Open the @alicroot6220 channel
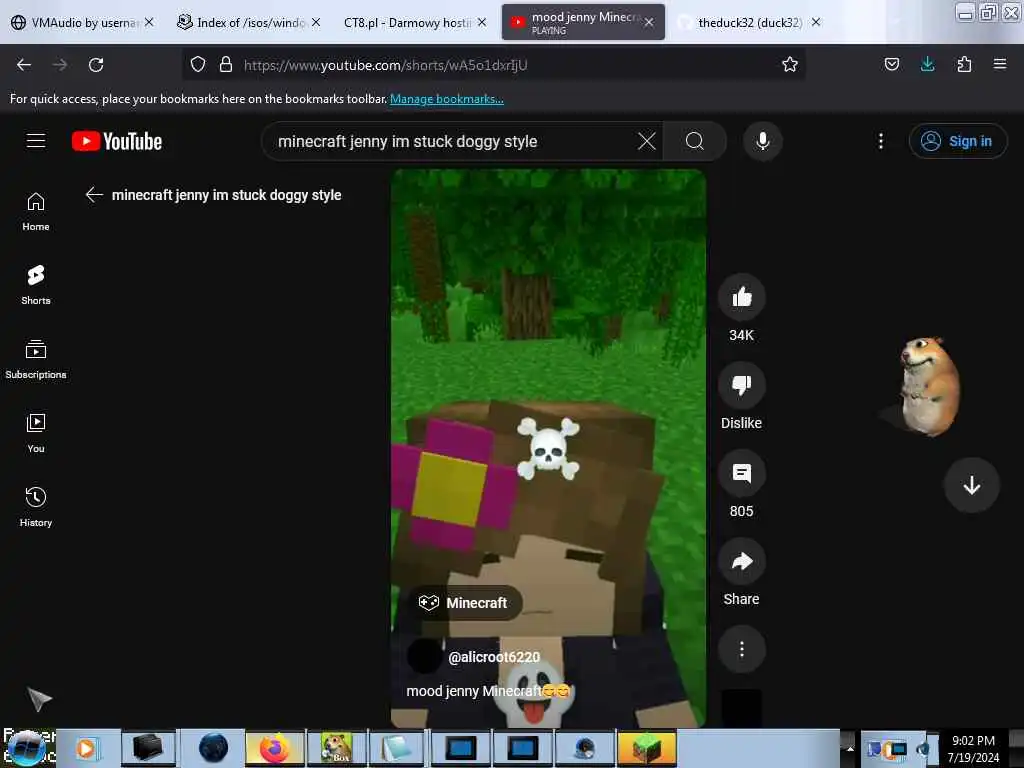The image size is (1024, 768). coord(494,657)
